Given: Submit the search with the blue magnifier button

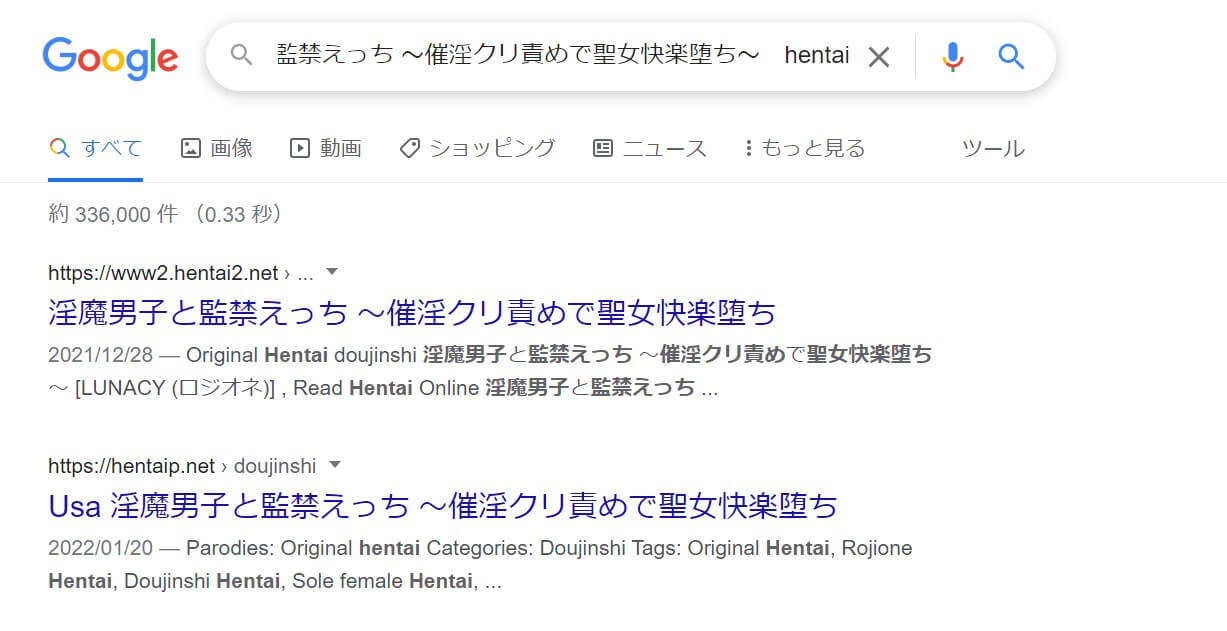Looking at the screenshot, I should click(x=1012, y=57).
